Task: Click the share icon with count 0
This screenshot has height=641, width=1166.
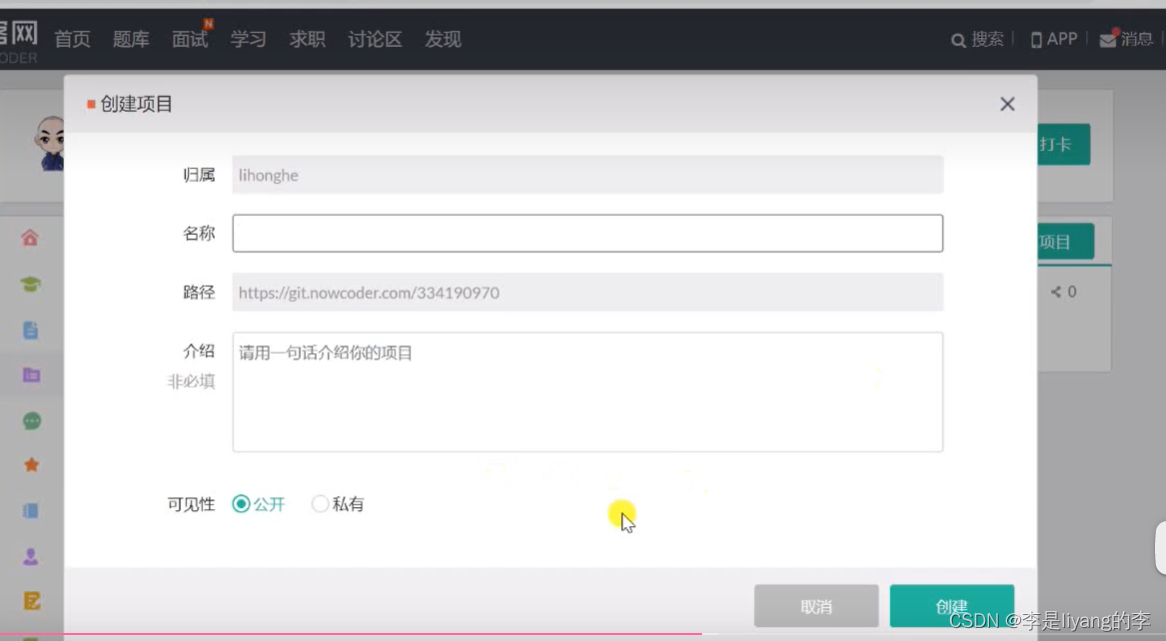Action: coord(1056,291)
